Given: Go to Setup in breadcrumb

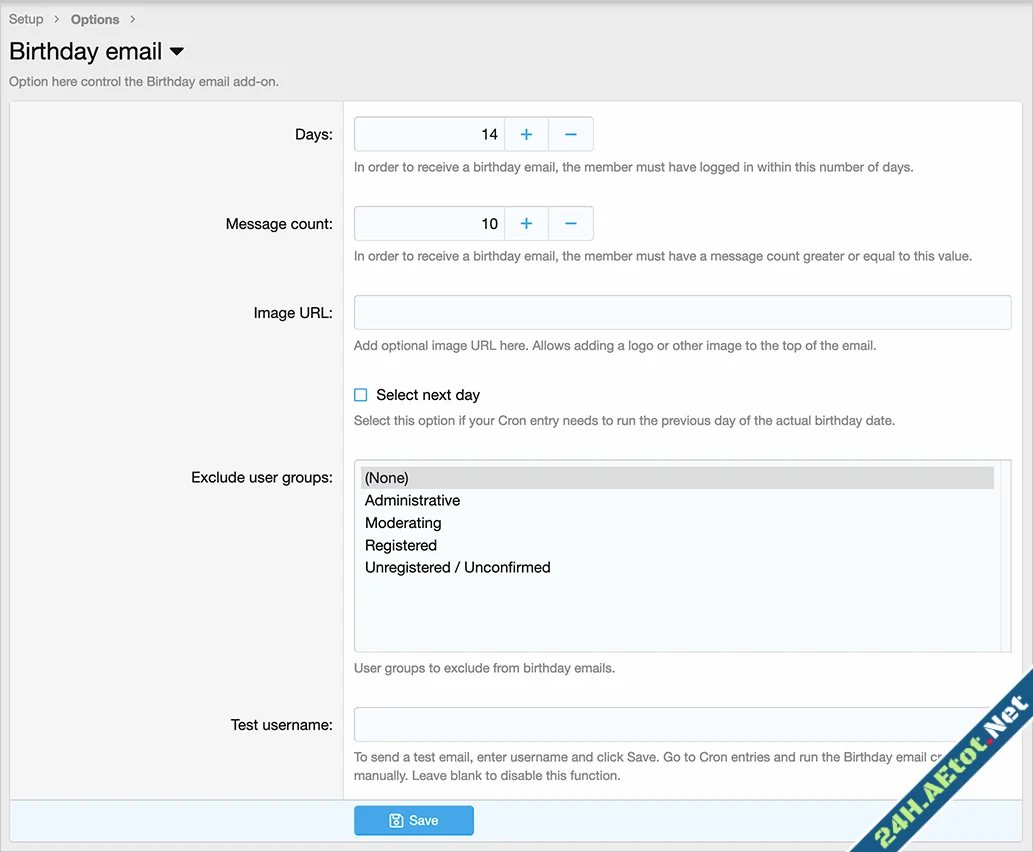Looking at the screenshot, I should (x=26, y=19).
